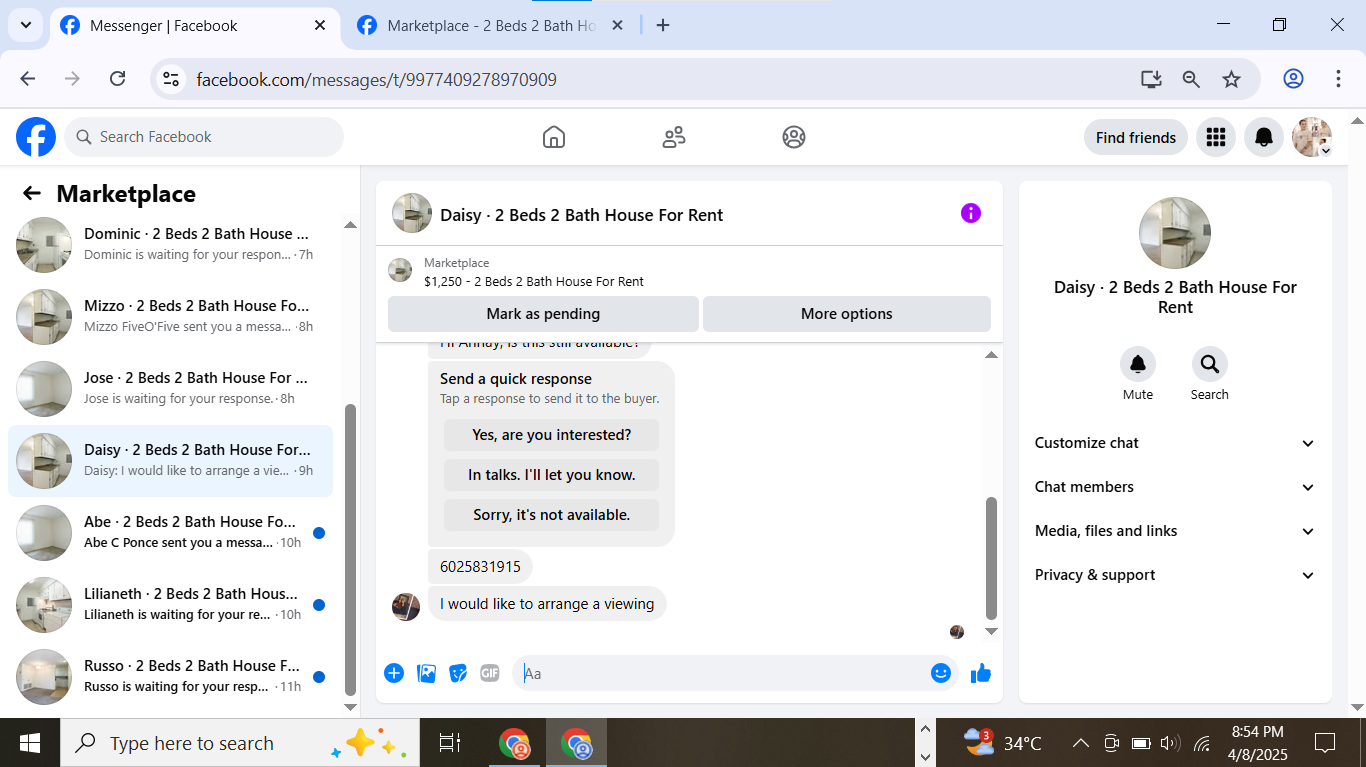Click the purple conversation information icon
This screenshot has height=767, width=1366.
click(971, 213)
